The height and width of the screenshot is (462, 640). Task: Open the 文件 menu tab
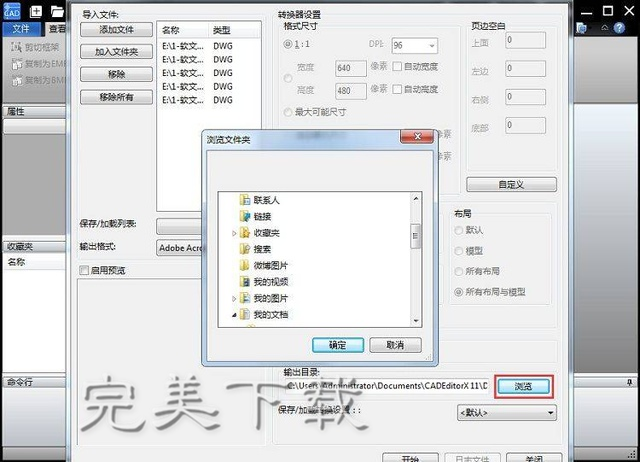tap(21, 29)
